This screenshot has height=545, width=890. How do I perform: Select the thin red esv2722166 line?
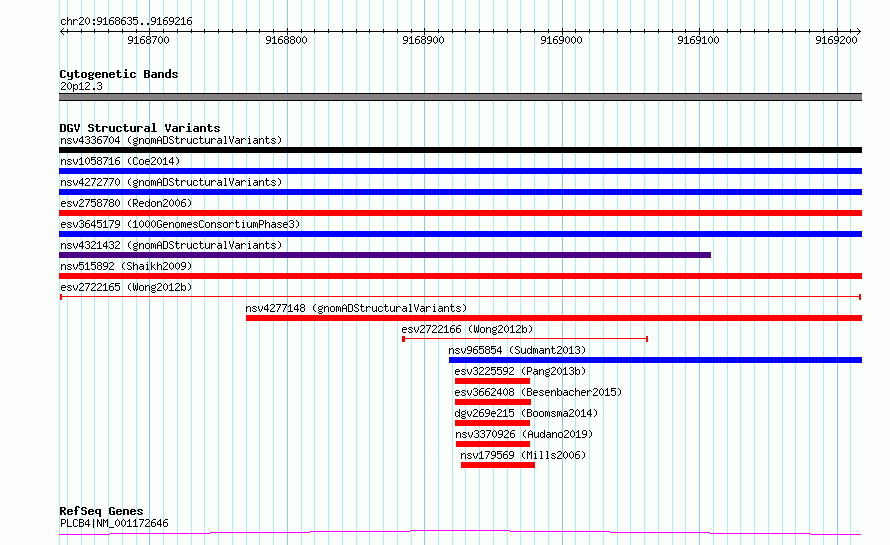pos(525,339)
